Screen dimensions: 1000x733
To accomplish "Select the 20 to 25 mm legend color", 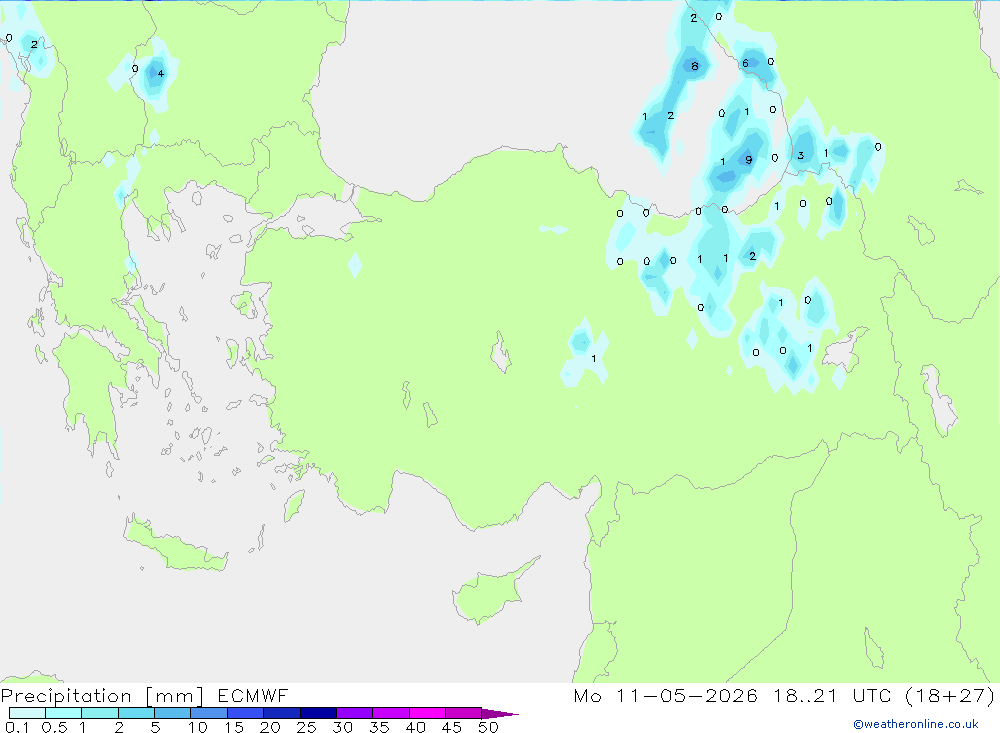I will point(281,713).
